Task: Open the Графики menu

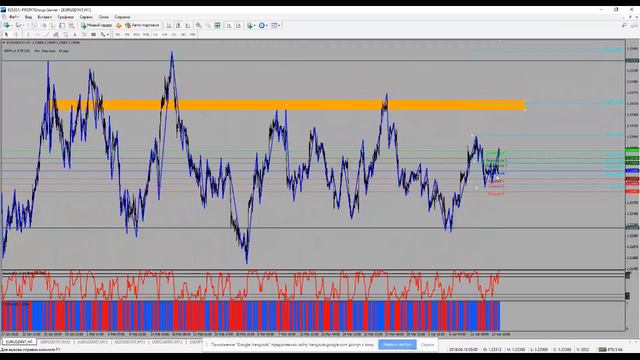Action: [x=65, y=17]
